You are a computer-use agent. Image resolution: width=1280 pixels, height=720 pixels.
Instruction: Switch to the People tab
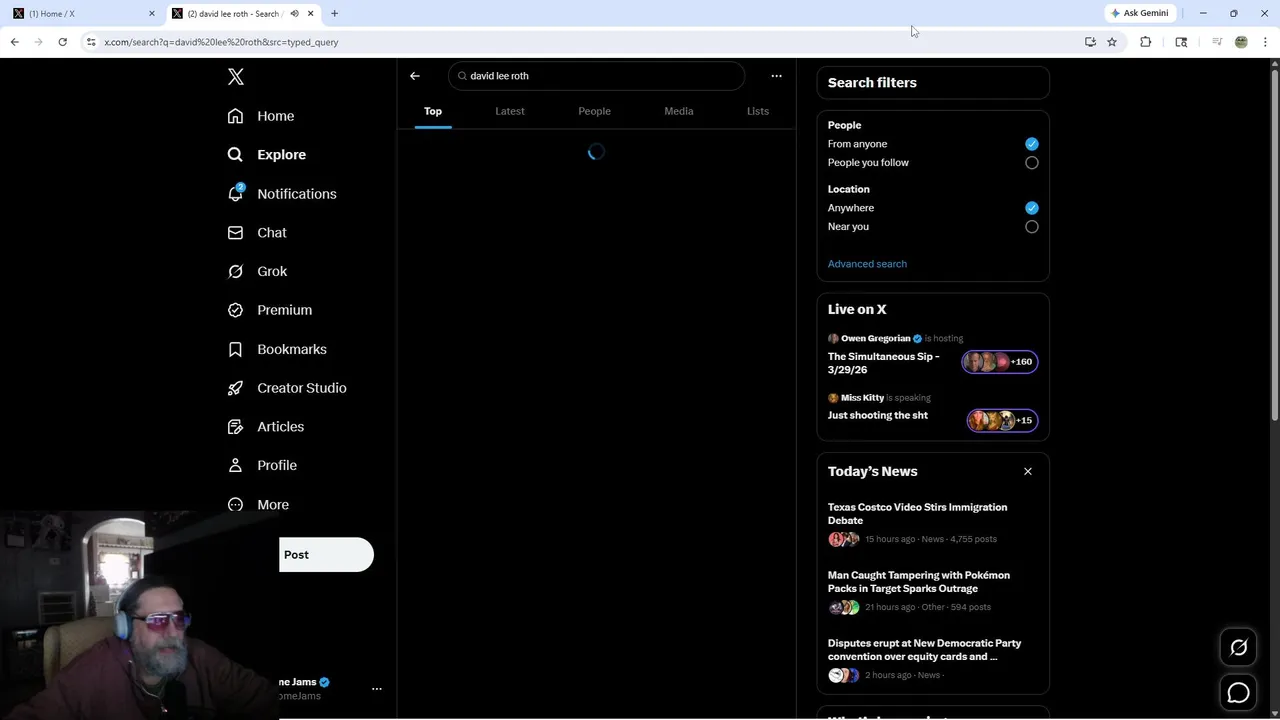pyautogui.click(x=594, y=111)
